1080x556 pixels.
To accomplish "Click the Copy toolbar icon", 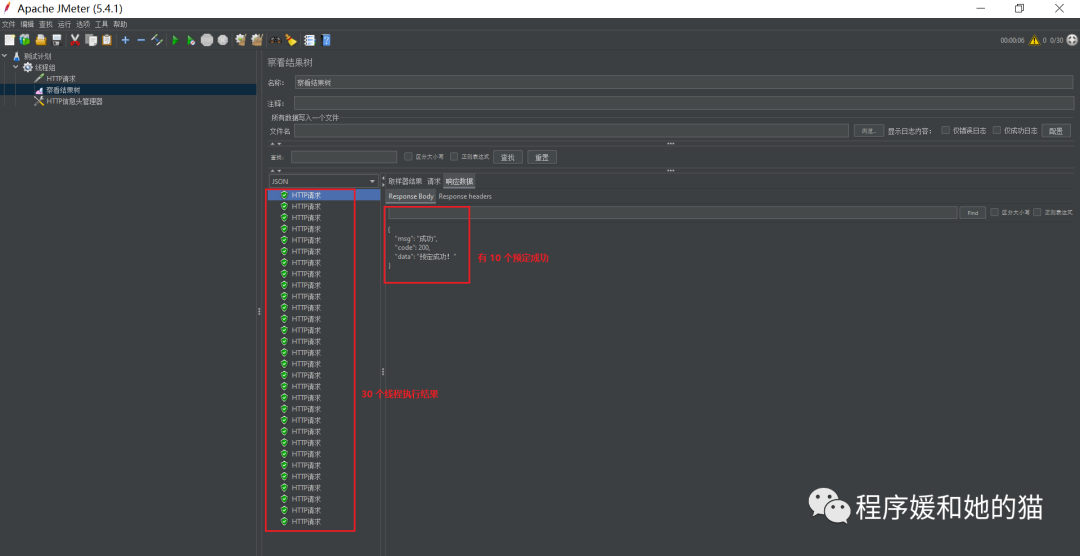I will click(91, 40).
